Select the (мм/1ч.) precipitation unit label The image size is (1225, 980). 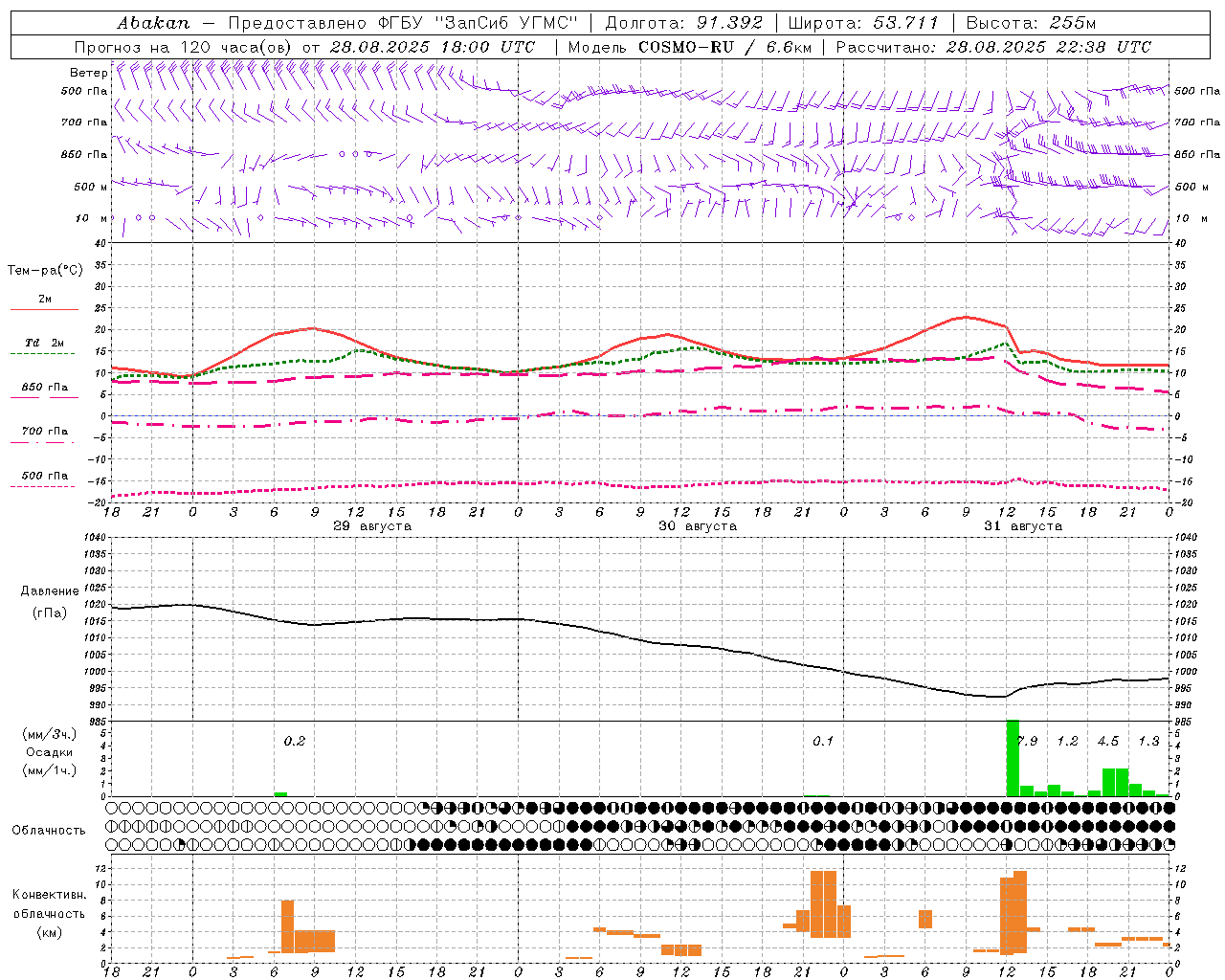coord(49,770)
